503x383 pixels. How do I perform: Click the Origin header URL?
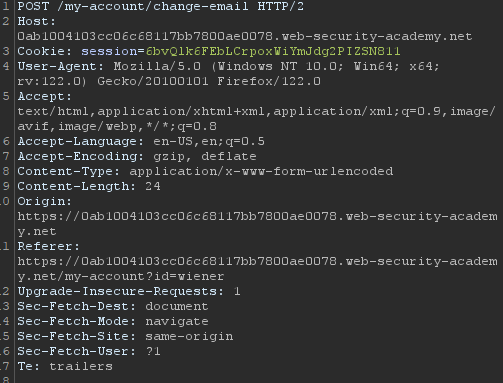click(257, 224)
